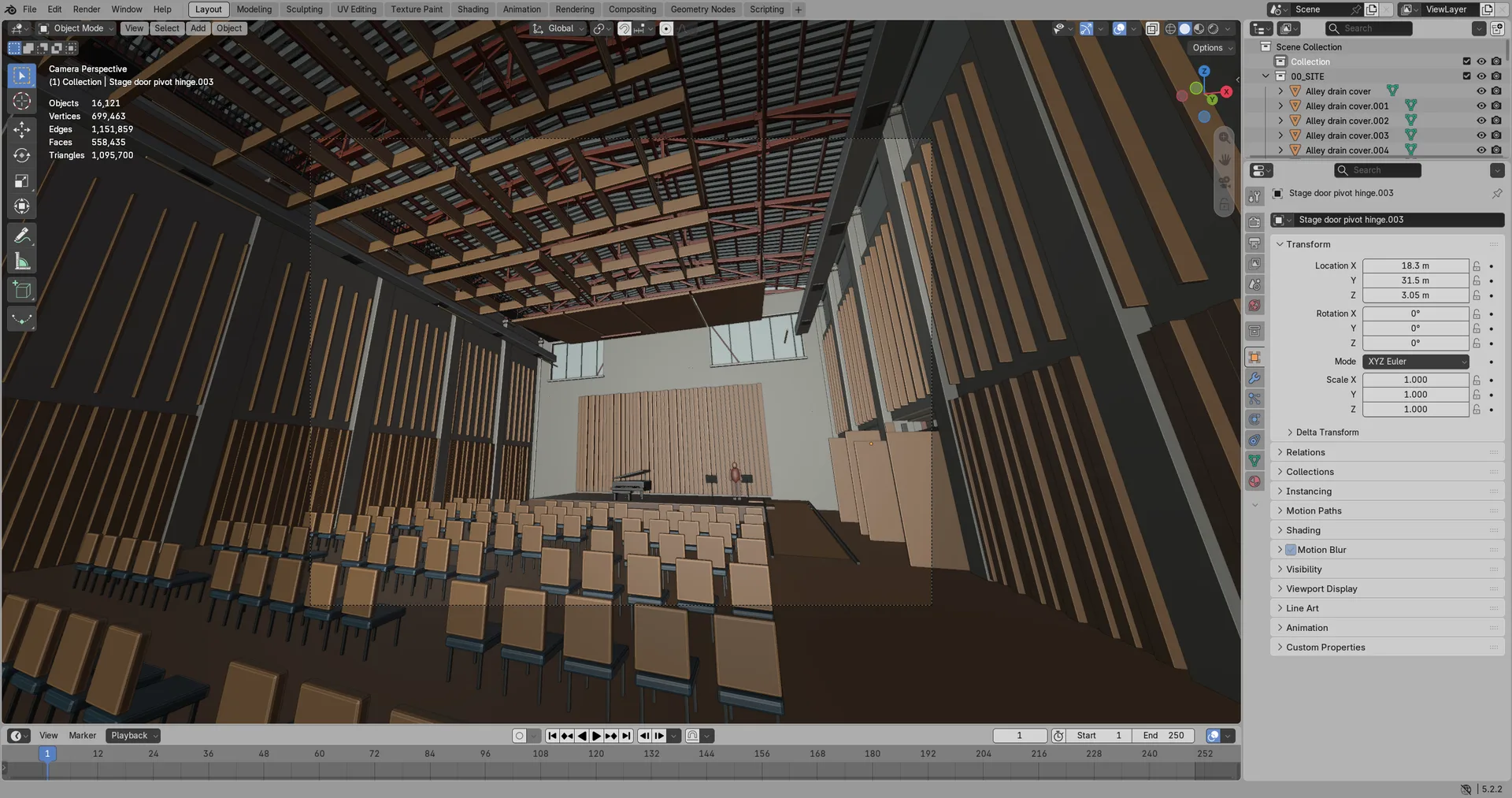
Task: Open the Render menu
Action: pyautogui.click(x=87, y=9)
